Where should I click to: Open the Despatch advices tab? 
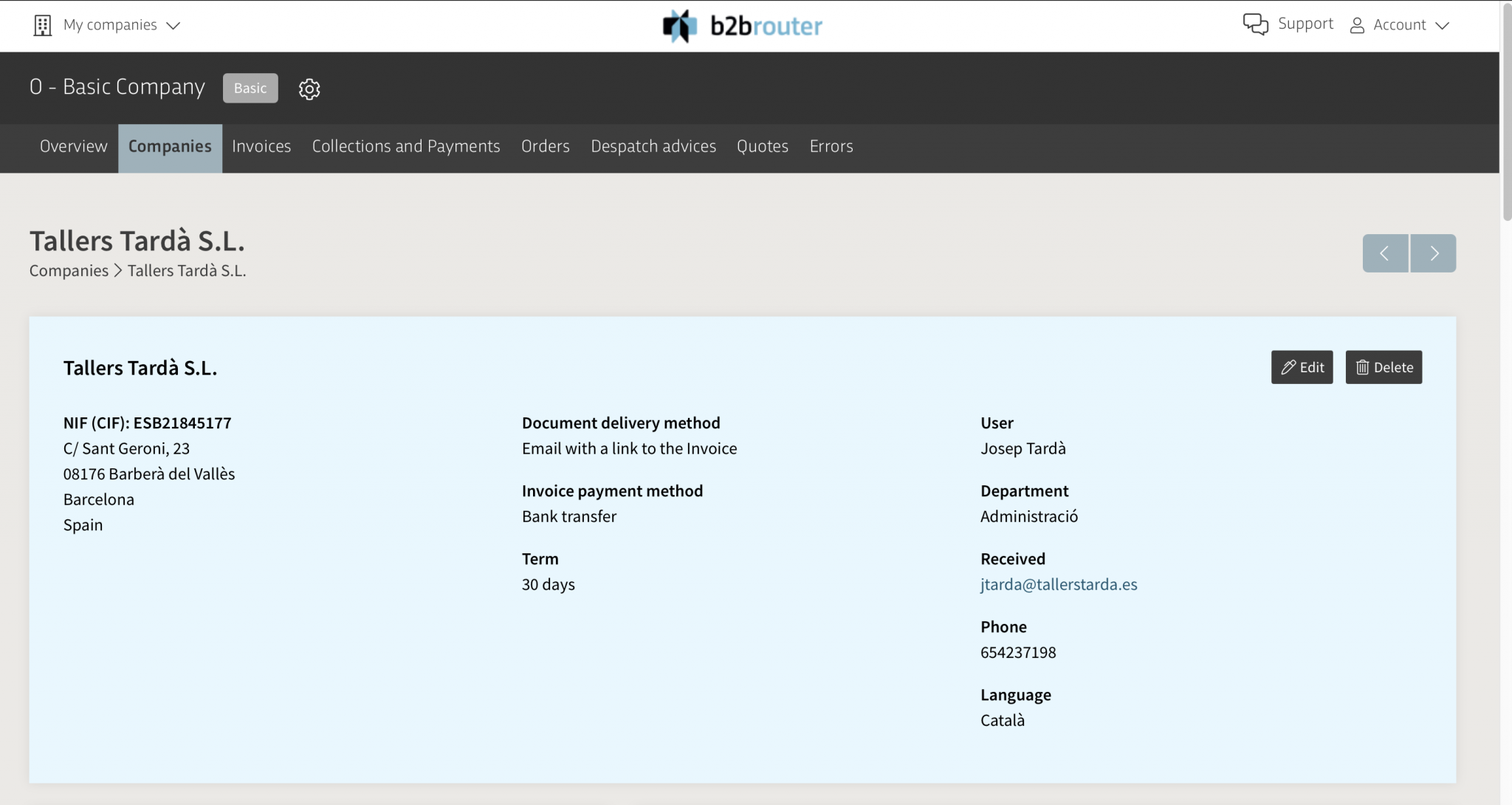coord(653,146)
